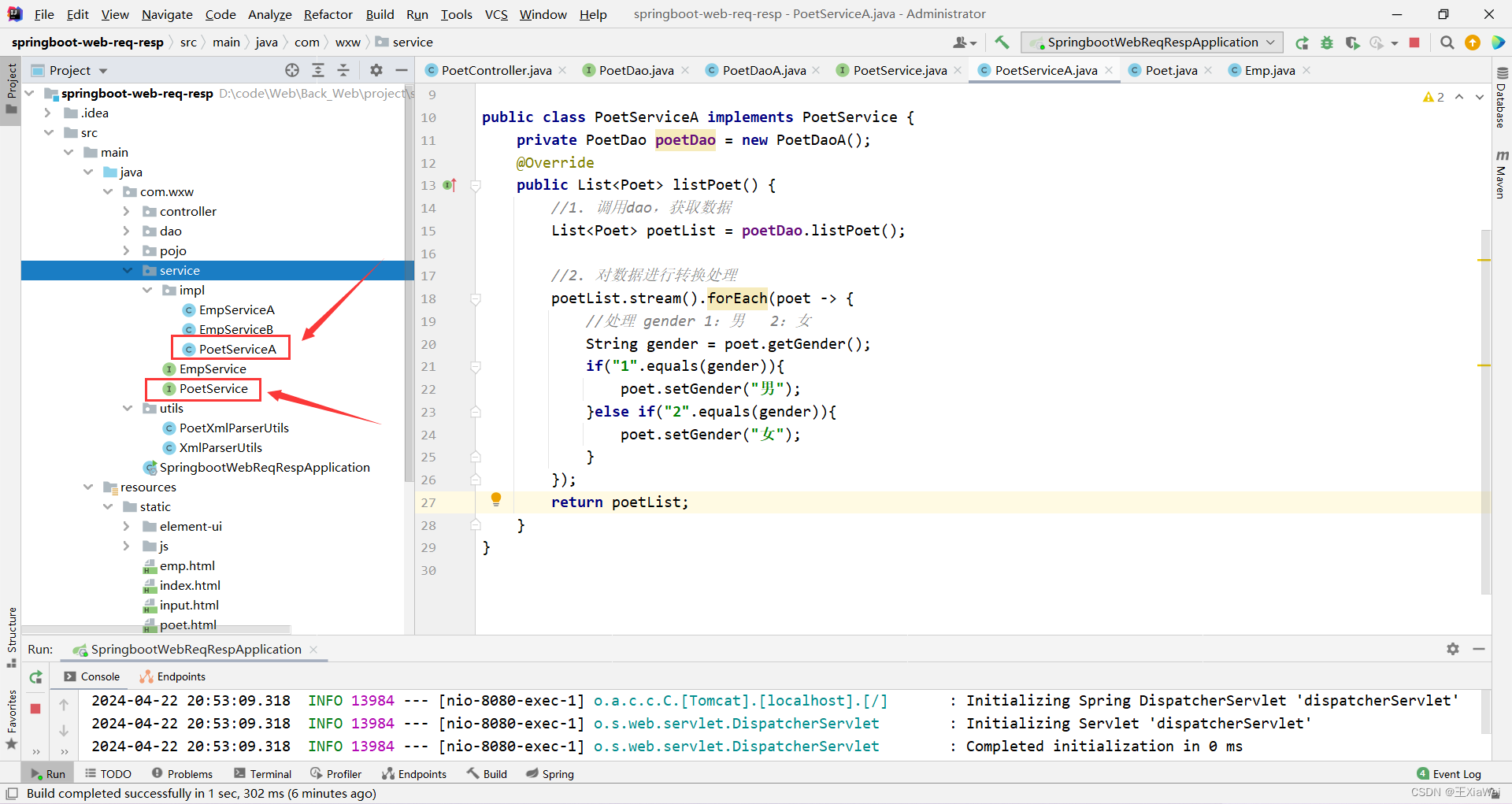Expand the .idea folder
This screenshot has height=804, width=1512.
point(48,113)
